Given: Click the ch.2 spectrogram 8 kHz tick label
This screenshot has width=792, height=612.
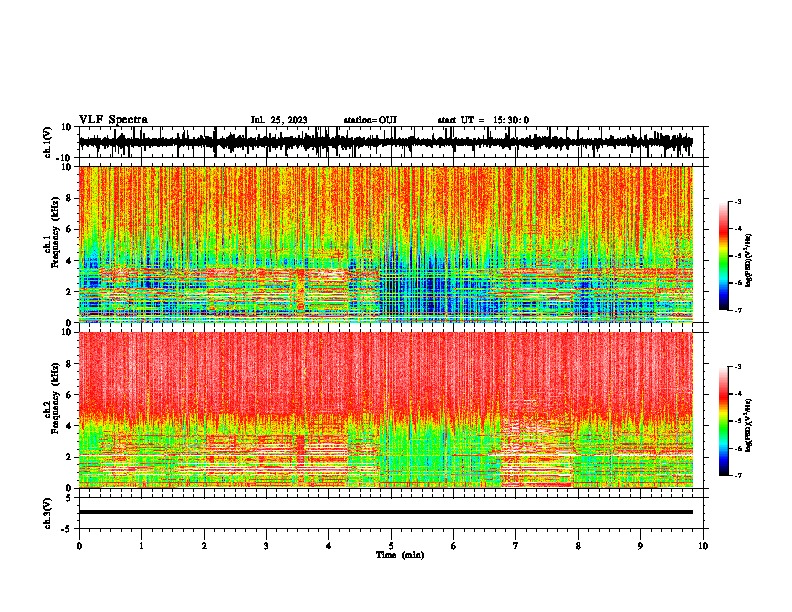Looking at the screenshot, I should (x=69, y=364).
